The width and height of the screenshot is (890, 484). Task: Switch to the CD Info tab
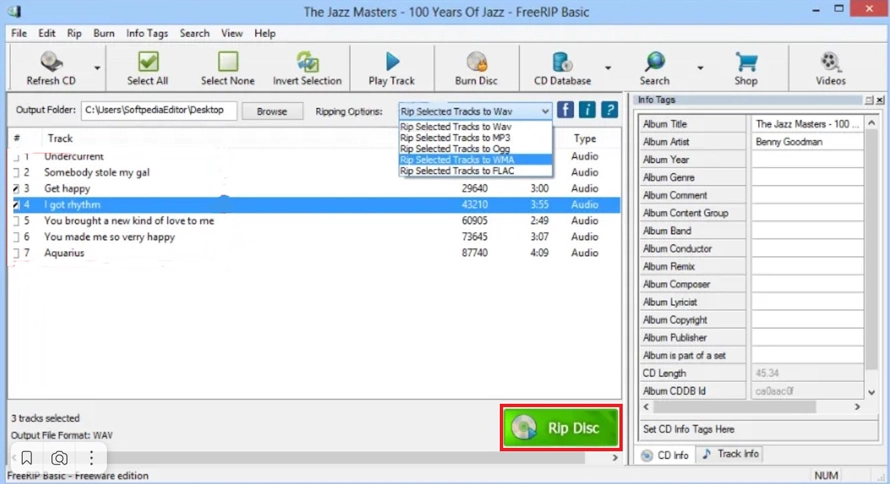[x=665, y=455]
